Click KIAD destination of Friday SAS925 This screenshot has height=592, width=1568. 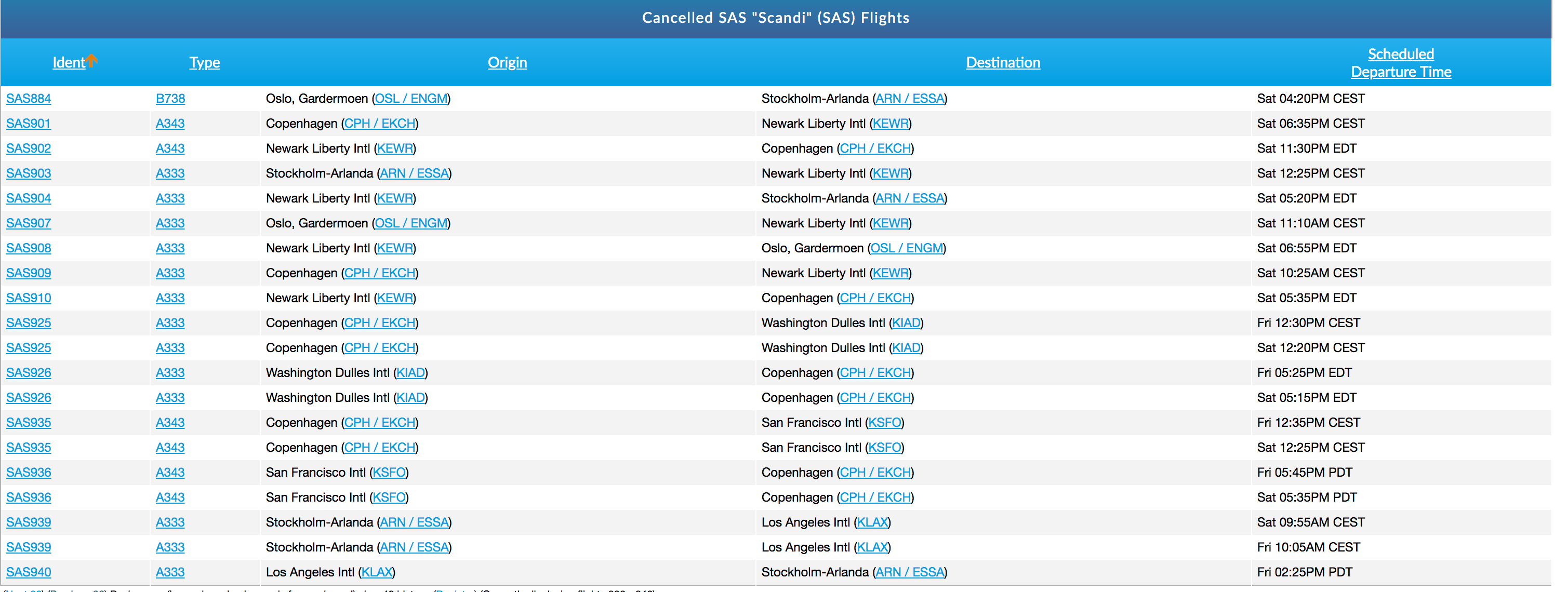[x=906, y=323]
